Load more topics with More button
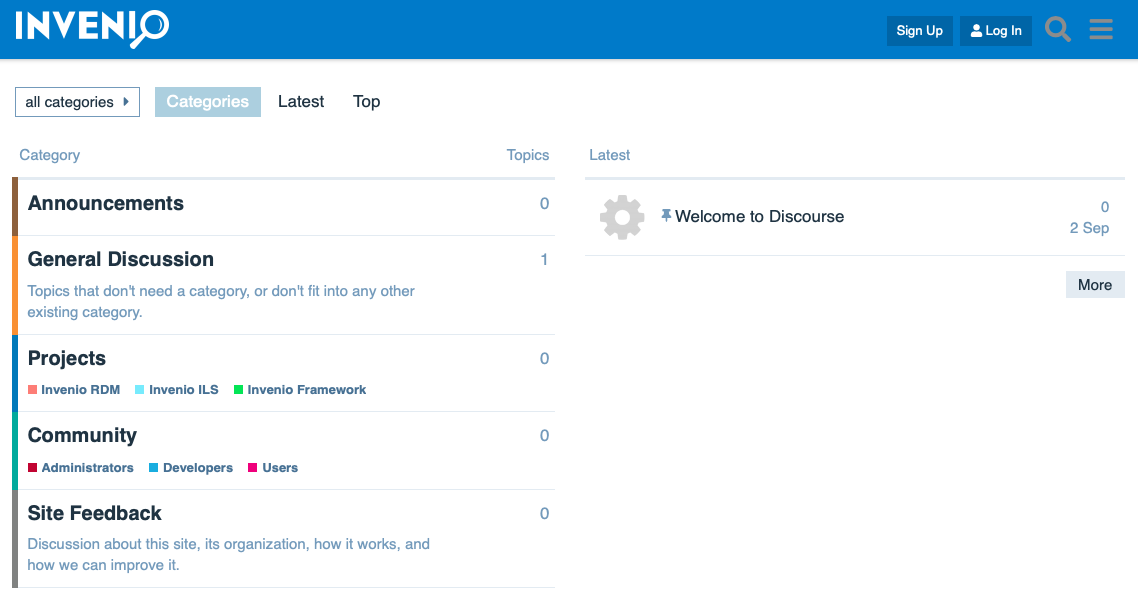Viewport: 1138px width, 605px height. point(1094,285)
